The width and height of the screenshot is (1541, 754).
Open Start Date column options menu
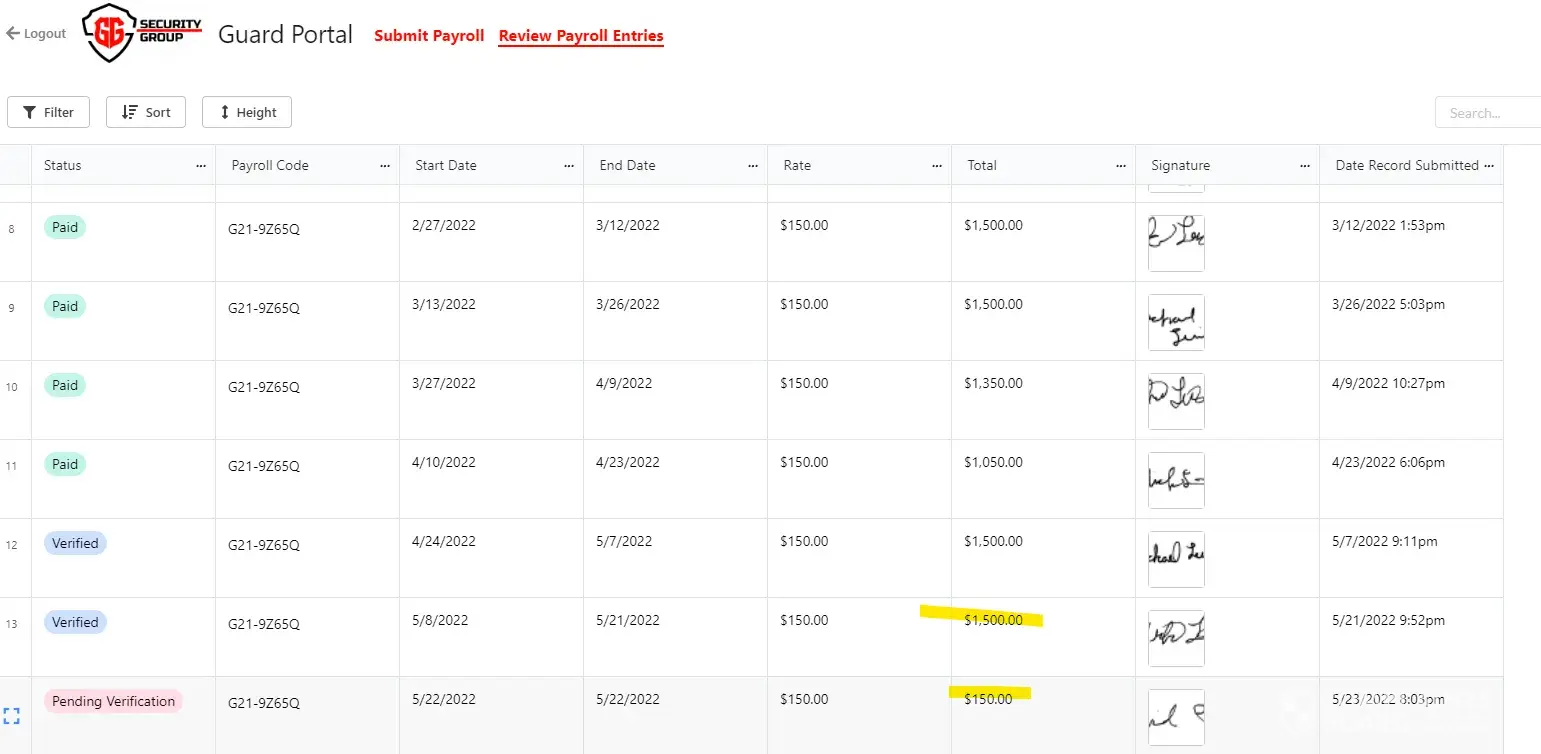tap(569, 166)
